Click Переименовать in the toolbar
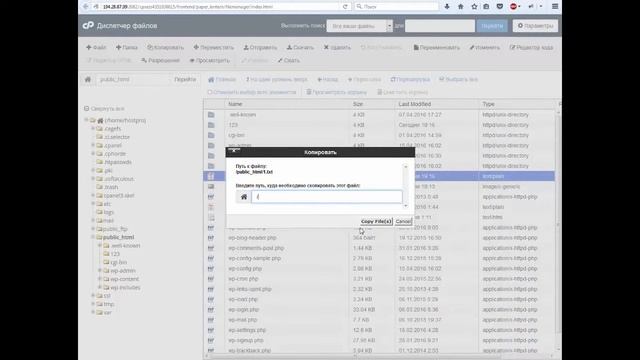The height and width of the screenshot is (360, 640). [436, 47]
